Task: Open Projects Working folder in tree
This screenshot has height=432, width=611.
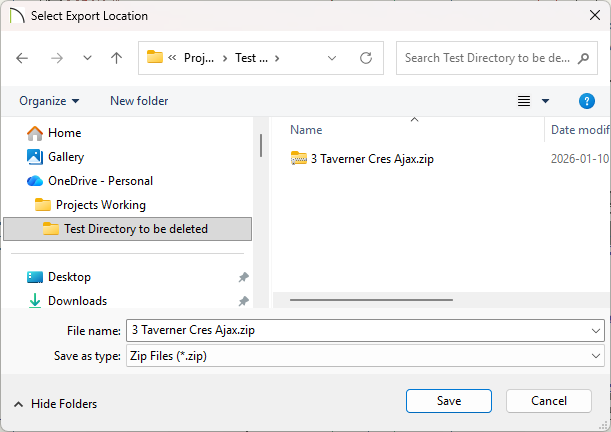Action: tap(100, 205)
